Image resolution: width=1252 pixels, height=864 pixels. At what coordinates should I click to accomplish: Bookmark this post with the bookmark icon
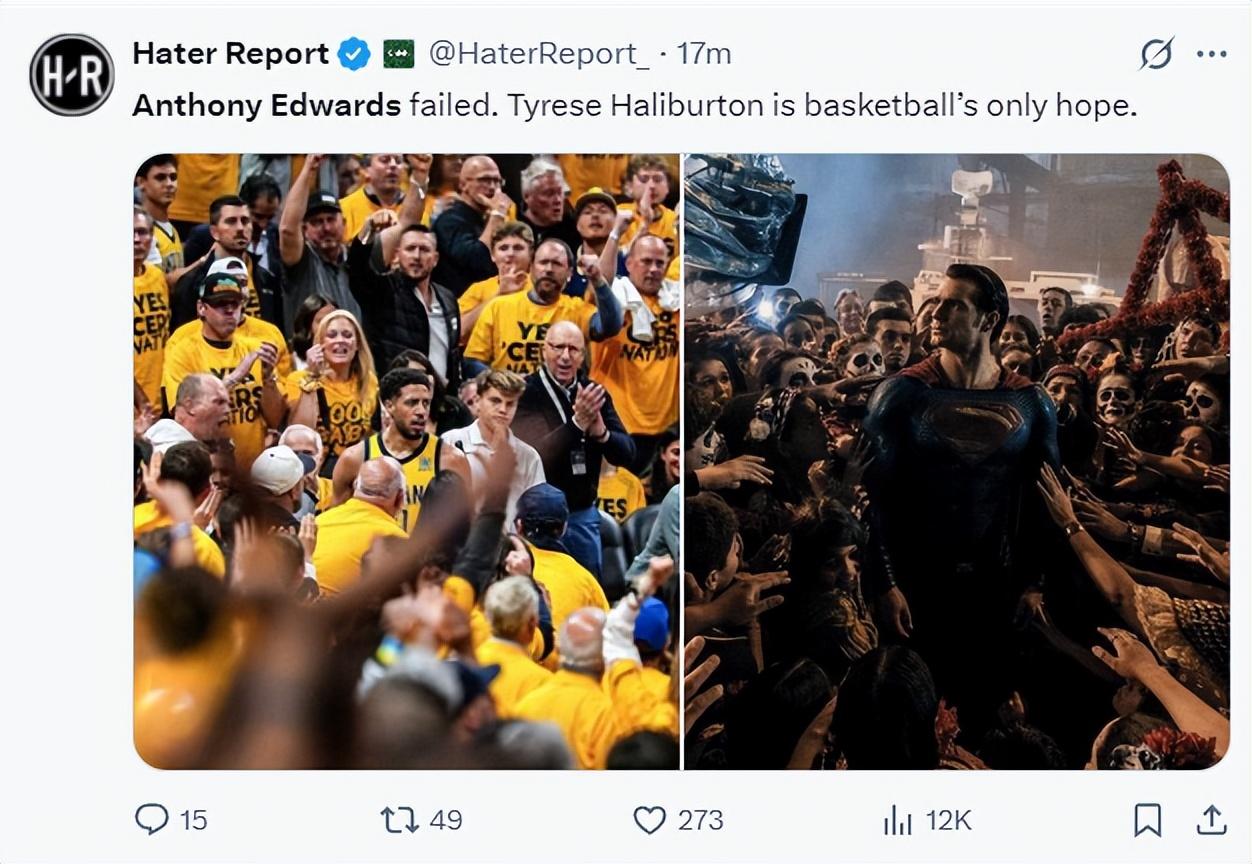(x=1147, y=820)
